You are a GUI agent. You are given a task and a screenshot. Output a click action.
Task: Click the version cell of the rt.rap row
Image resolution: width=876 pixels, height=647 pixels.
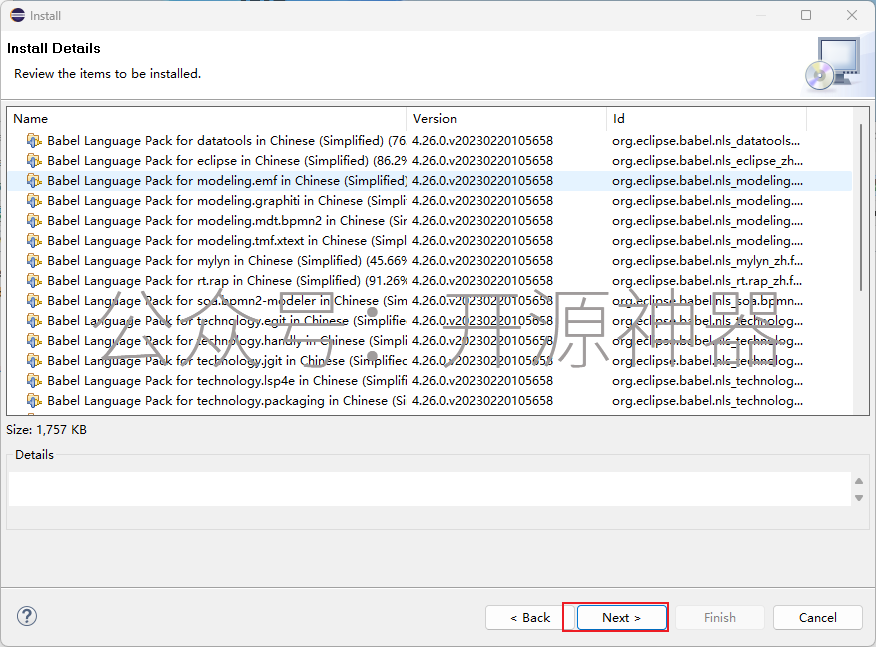click(x=482, y=281)
